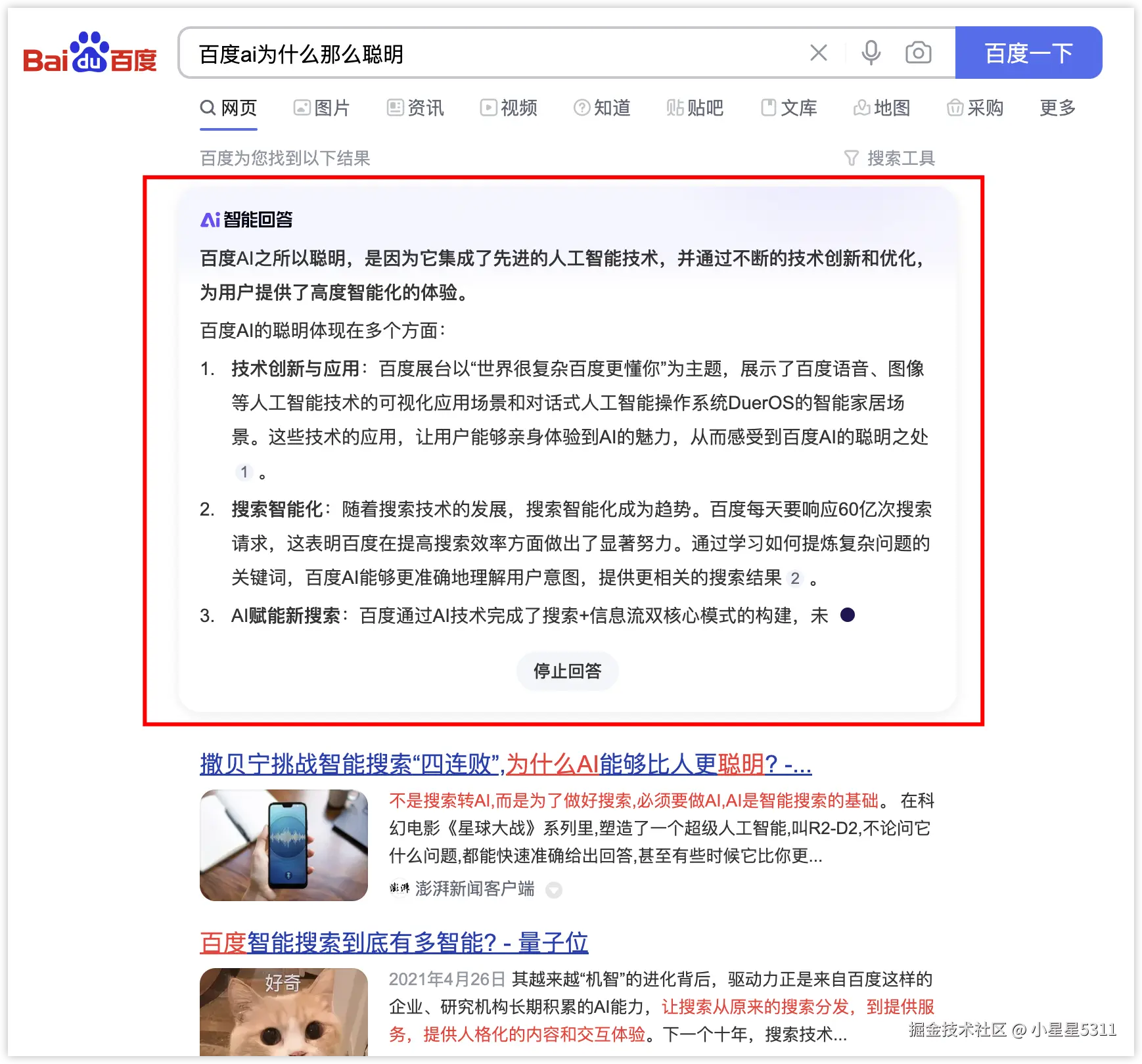Click the 搜索智能化 heading in AI answer
Image resolution: width=1142 pixels, height=1064 pixels.
(x=277, y=509)
